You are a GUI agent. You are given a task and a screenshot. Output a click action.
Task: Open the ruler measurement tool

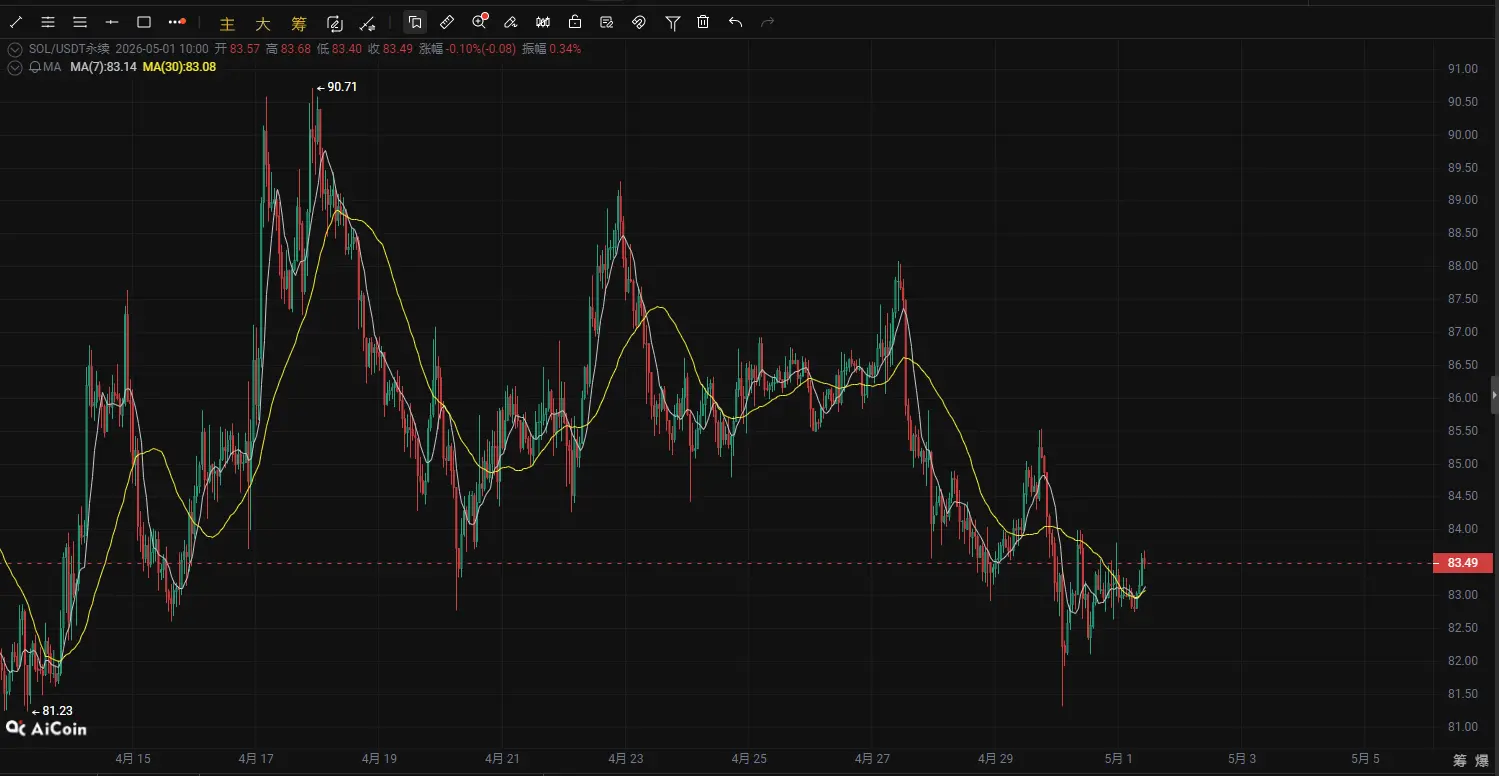[447, 22]
